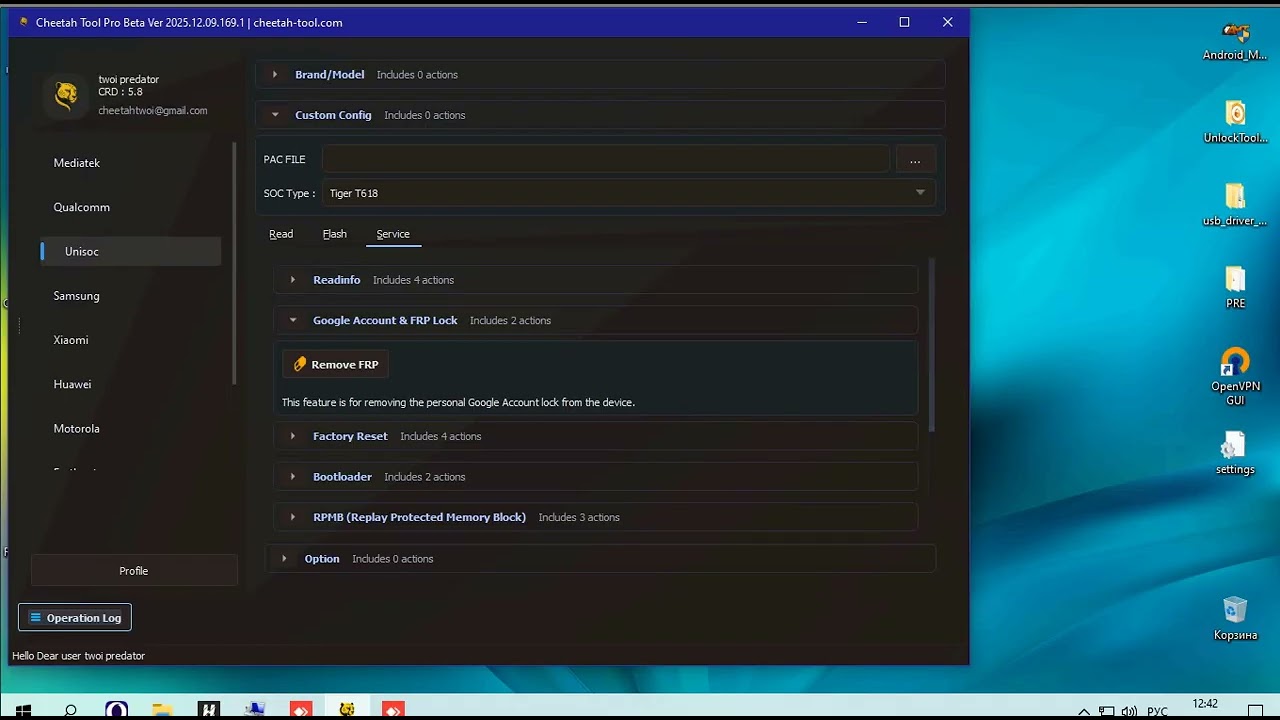
Task: Open the Motorola sidebar section
Action: point(130,429)
